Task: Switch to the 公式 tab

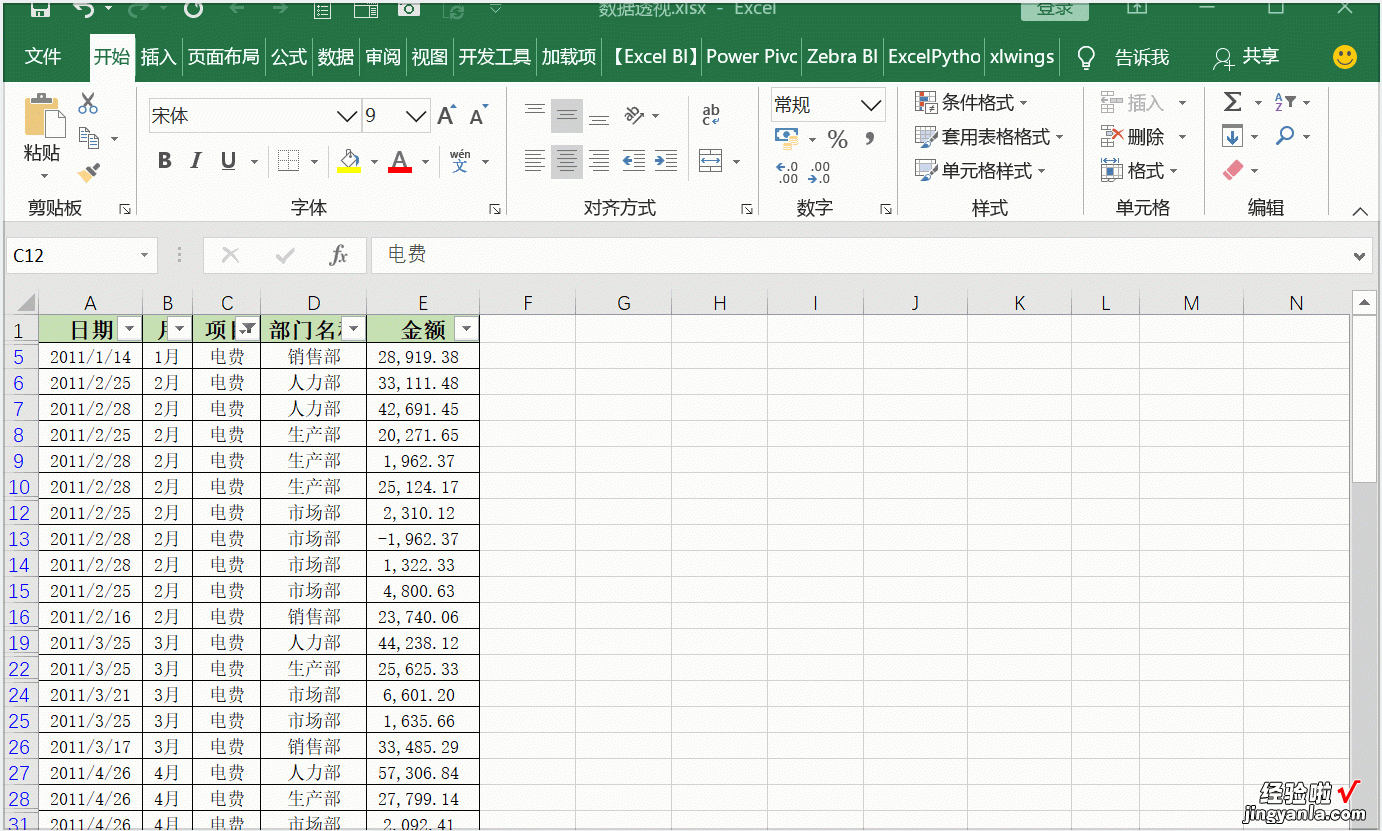Action: 289,57
